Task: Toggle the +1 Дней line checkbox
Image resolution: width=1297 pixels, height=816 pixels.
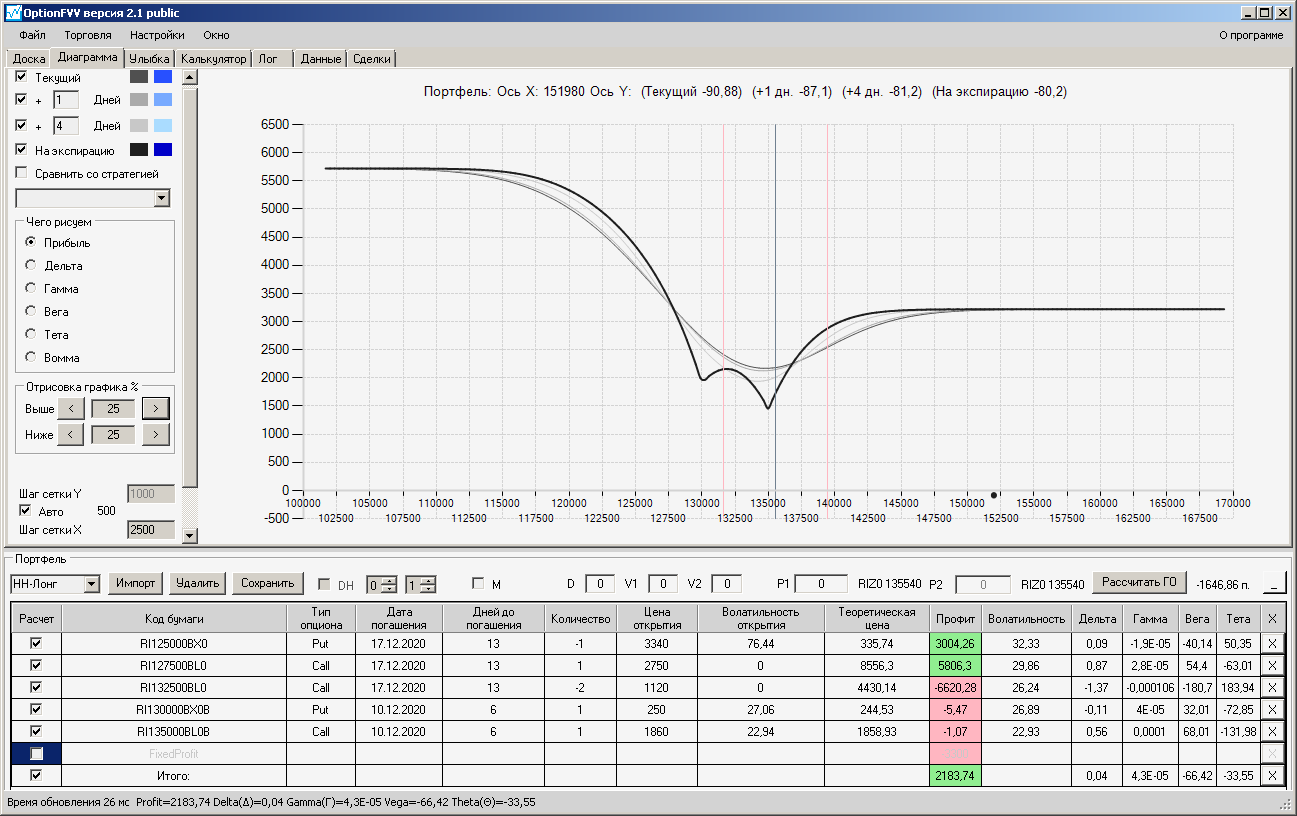Action: click(x=22, y=100)
